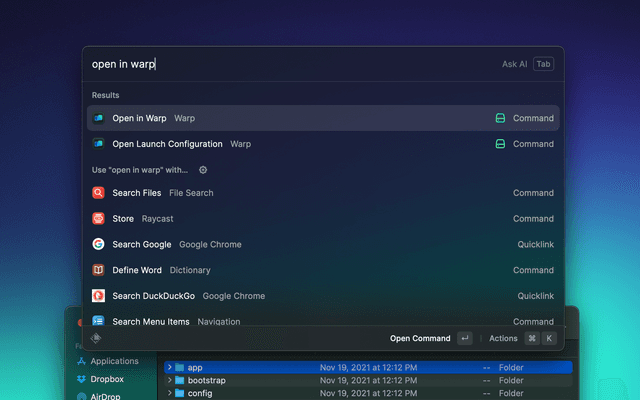
Task: Click the Raycast logo in bottom bar
Action: (x=96, y=338)
